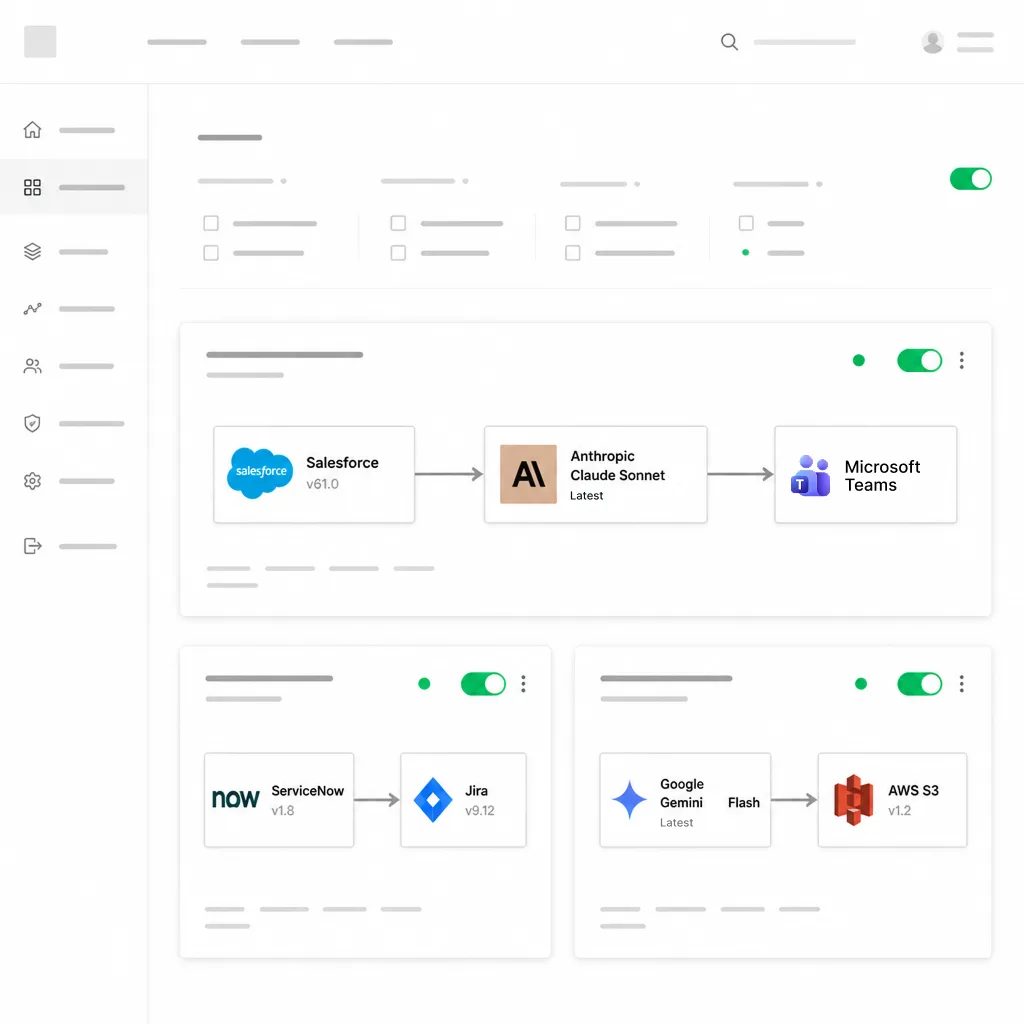The width and height of the screenshot is (1024, 1024).
Task: Click the 'v9.12' version text
Action: click(x=480, y=810)
